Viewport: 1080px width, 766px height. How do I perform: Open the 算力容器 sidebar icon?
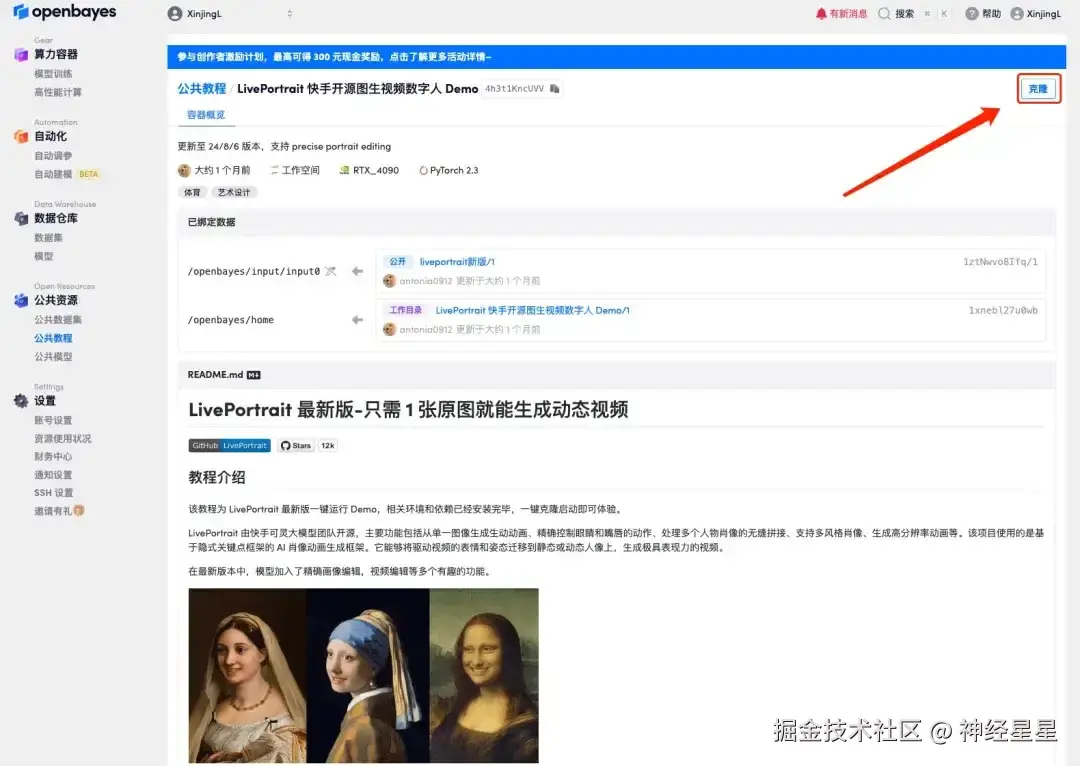(x=21, y=54)
